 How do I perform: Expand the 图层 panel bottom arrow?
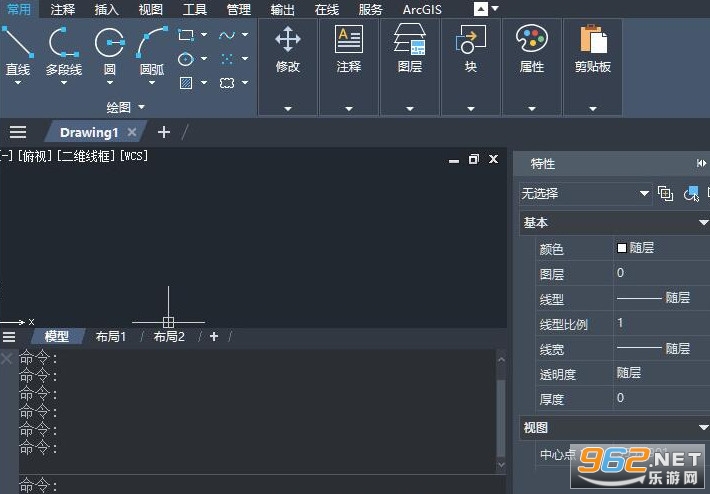(x=410, y=109)
